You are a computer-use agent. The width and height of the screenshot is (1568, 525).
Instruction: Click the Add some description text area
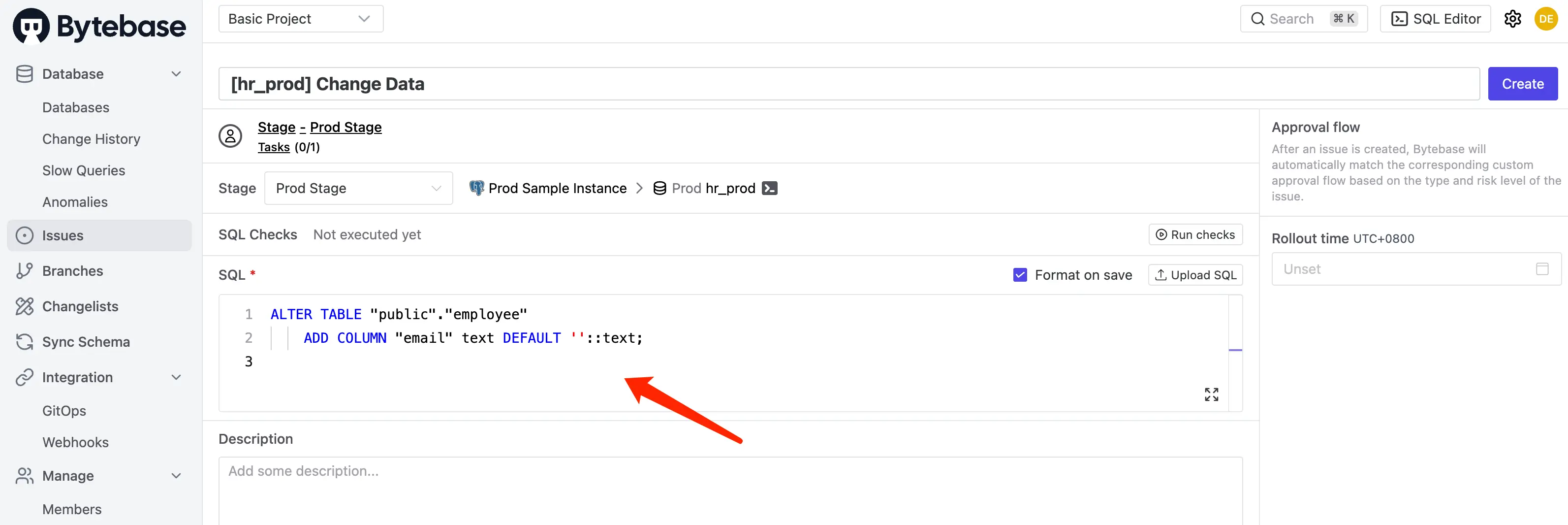[730, 487]
